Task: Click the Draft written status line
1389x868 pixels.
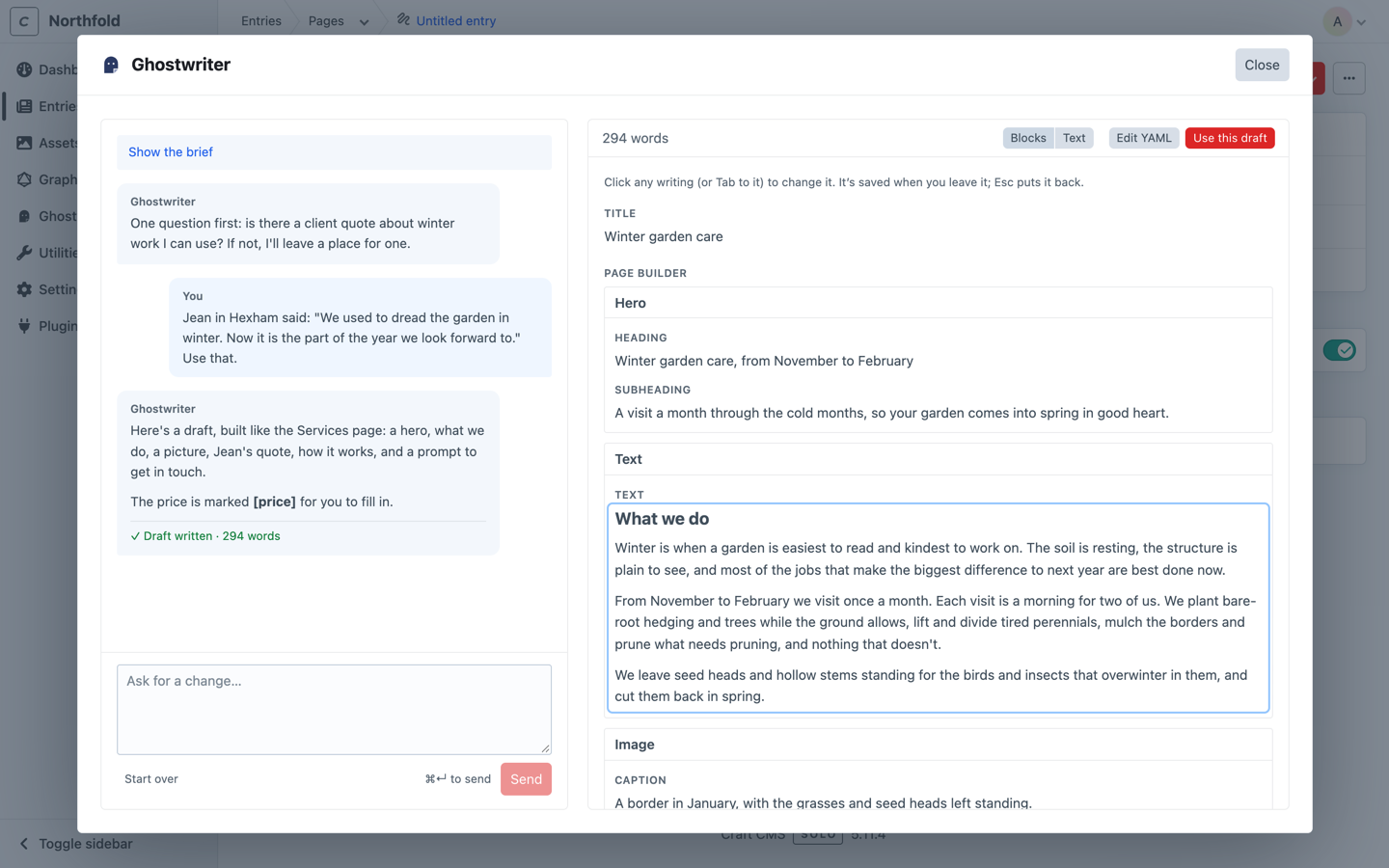Action: (205, 536)
